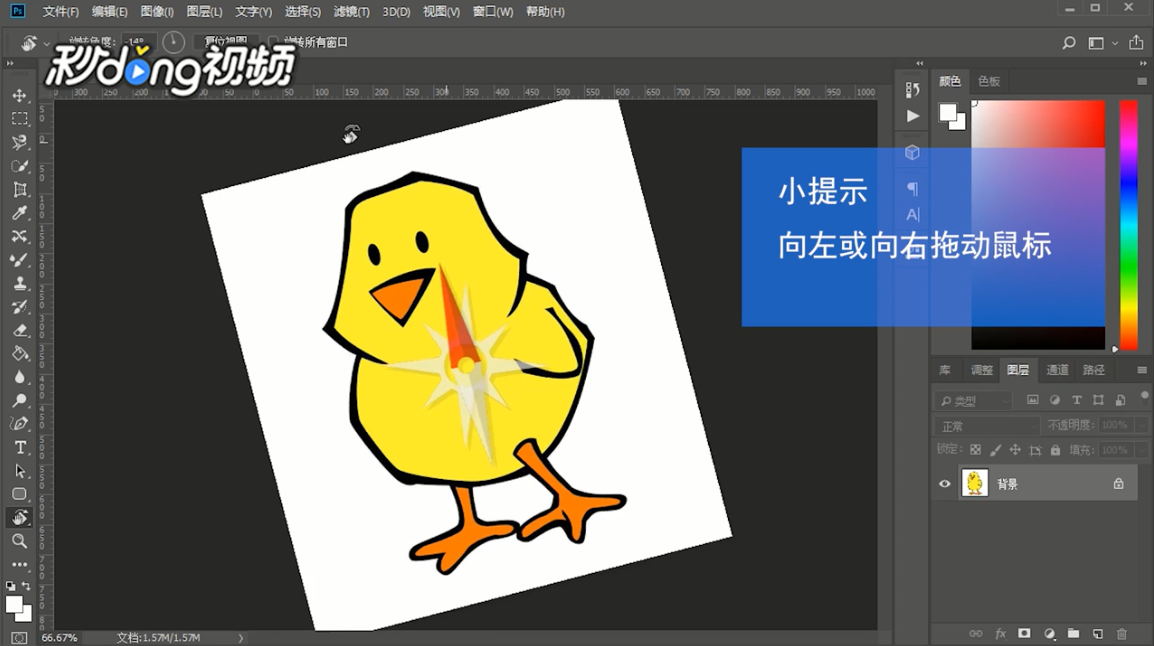Open the 窗口(W) menu

pyautogui.click(x=492, y=12)
